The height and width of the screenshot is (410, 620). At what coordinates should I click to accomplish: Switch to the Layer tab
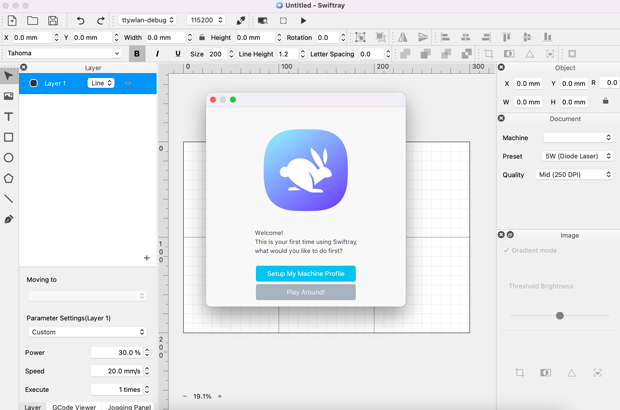point(33,406)
